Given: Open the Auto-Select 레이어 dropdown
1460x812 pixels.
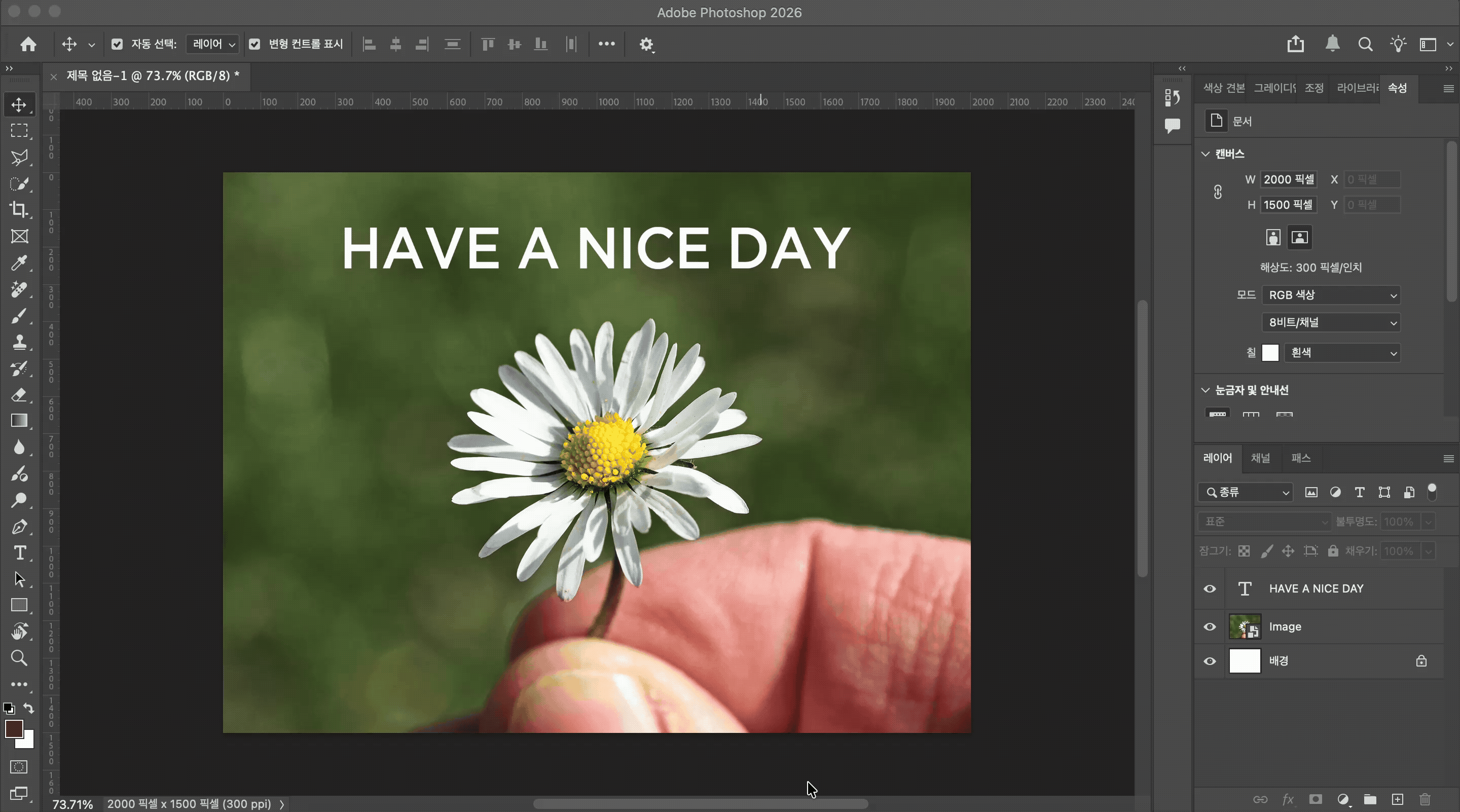Looking at the screenshot, I should coord(212,44).
